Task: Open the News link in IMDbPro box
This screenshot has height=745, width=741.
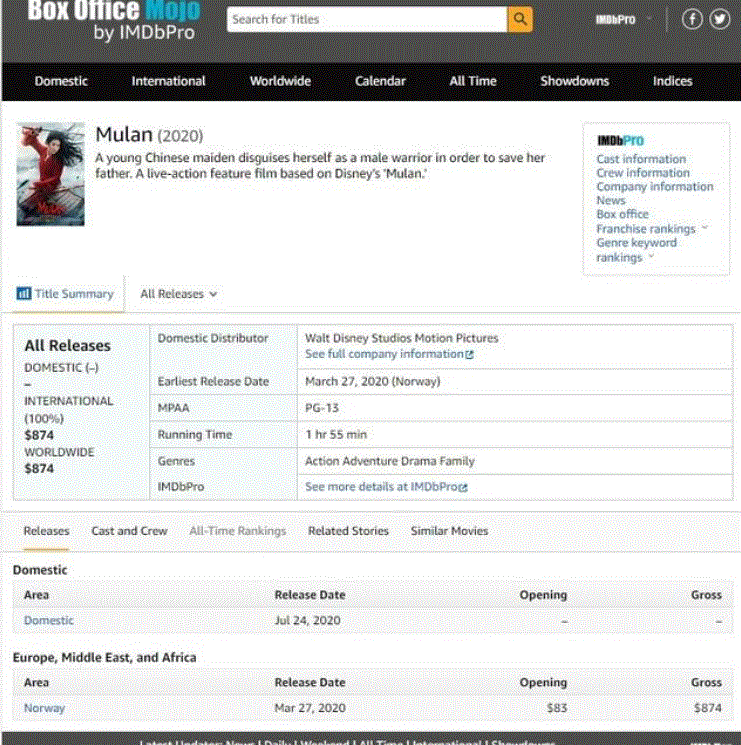Action: point(611,201)
